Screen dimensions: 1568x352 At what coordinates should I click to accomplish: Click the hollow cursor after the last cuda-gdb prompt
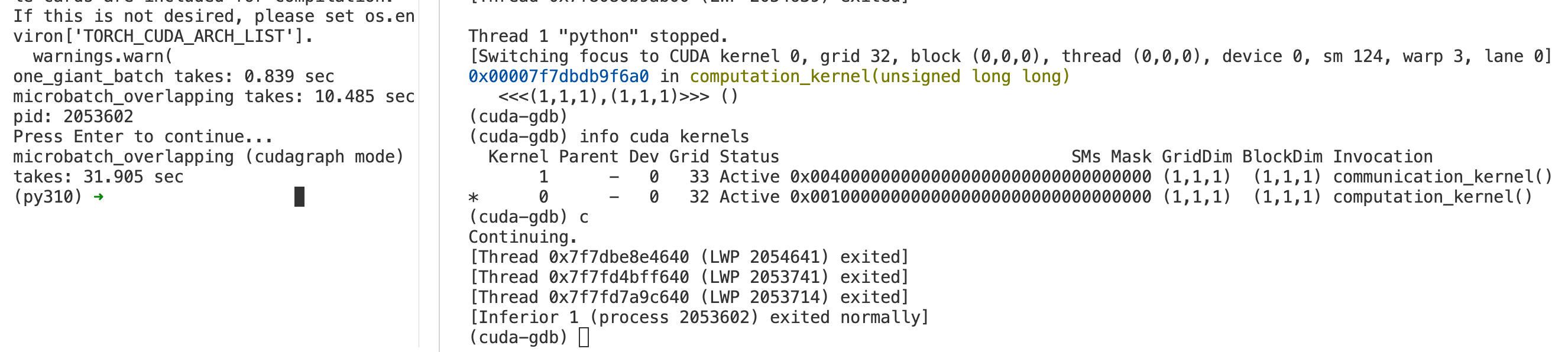tap(584, 337)
